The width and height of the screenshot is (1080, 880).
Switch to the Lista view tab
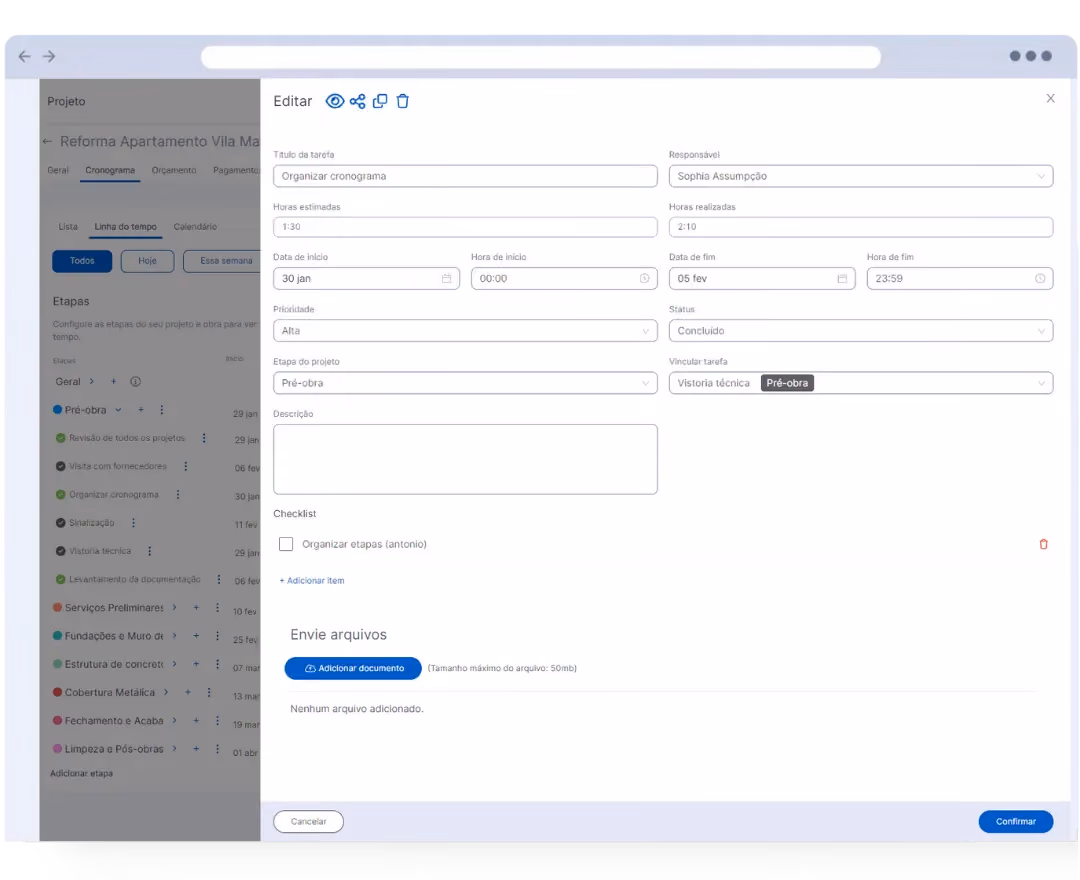tap(68, 227)
